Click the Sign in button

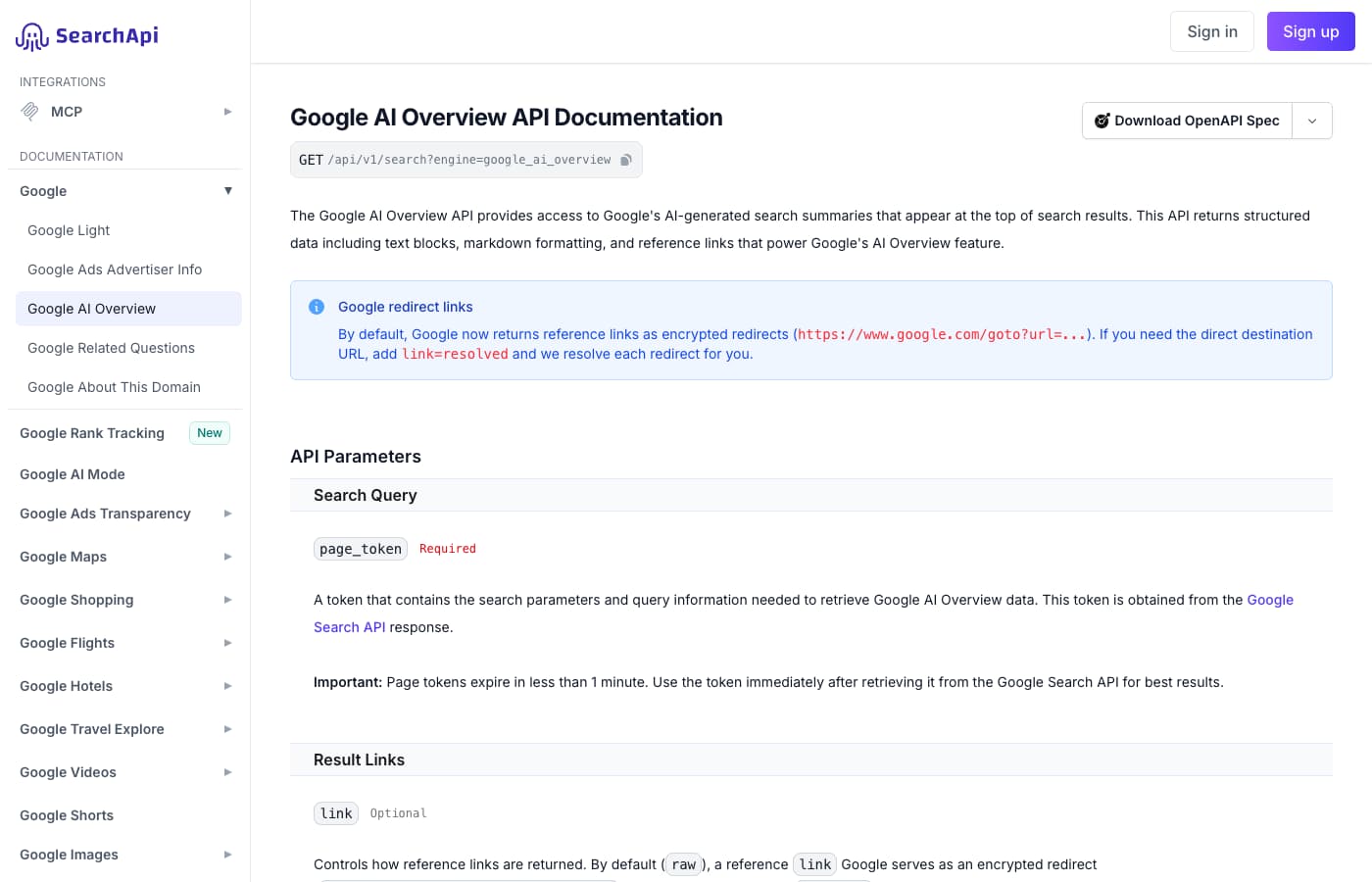coord(1212,31)
